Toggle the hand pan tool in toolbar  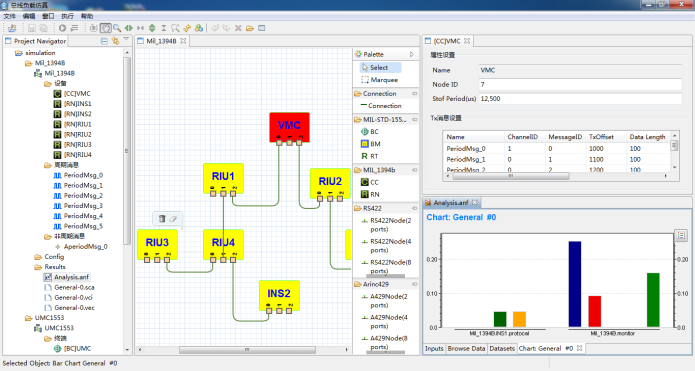tap(105, 28)
